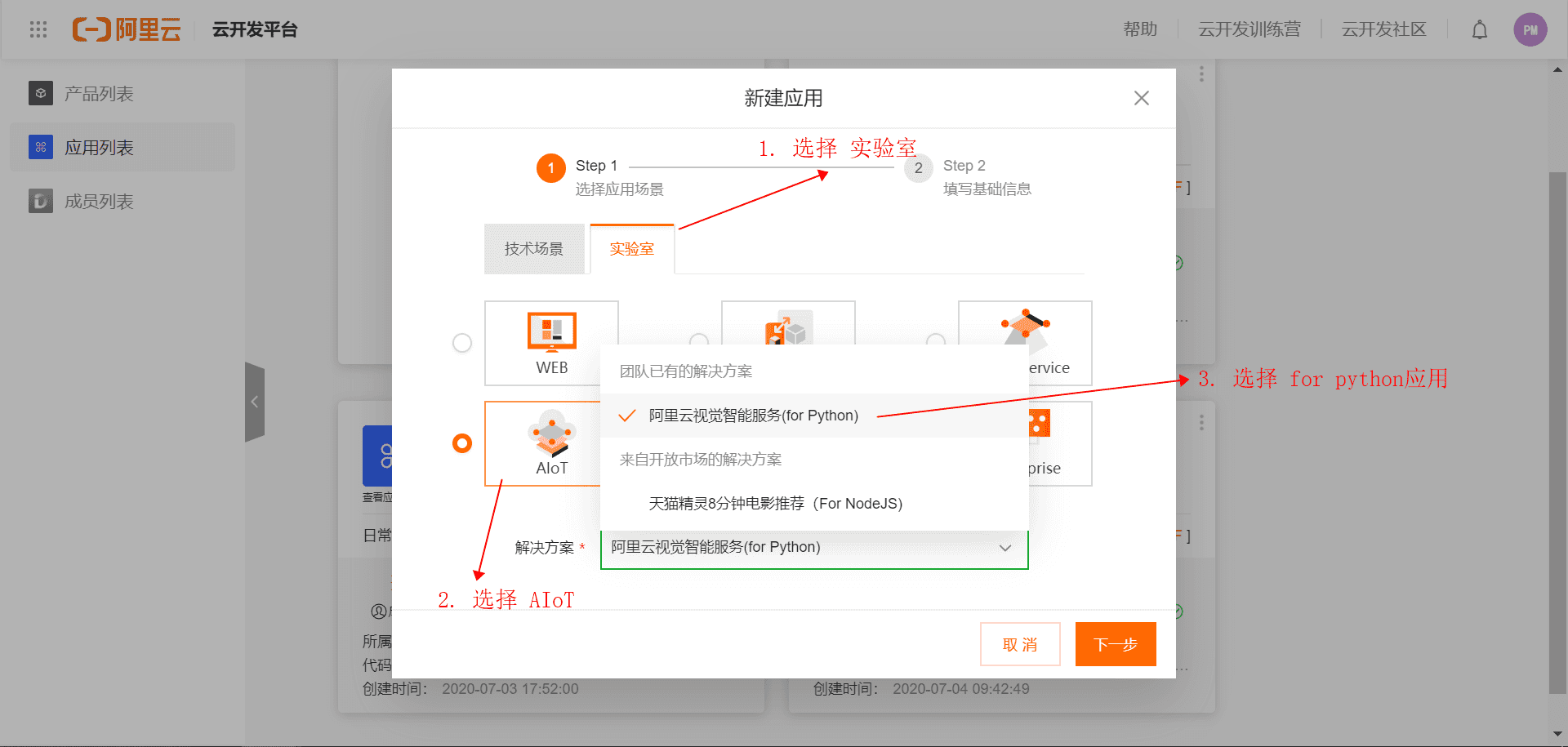
Task: Click the Step 1 circle indicator
Action: tap(551, 168)
